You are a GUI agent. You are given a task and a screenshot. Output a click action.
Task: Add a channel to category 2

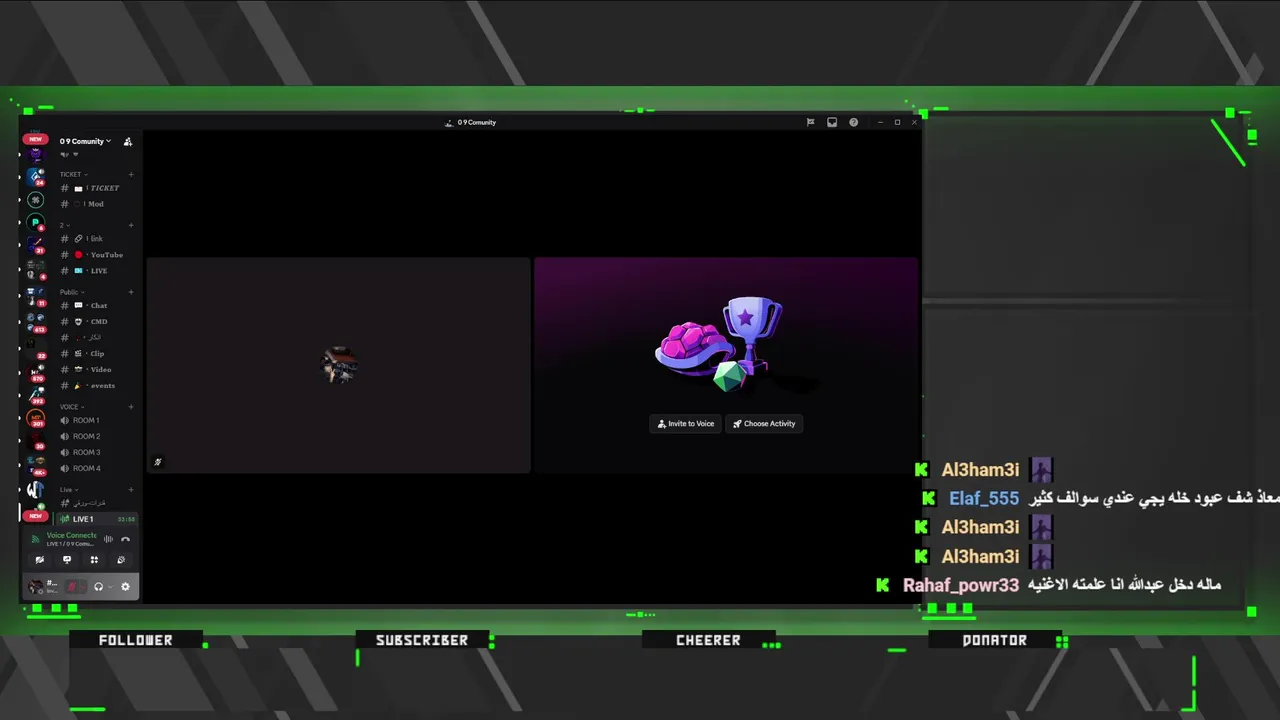tap(131, 225)
